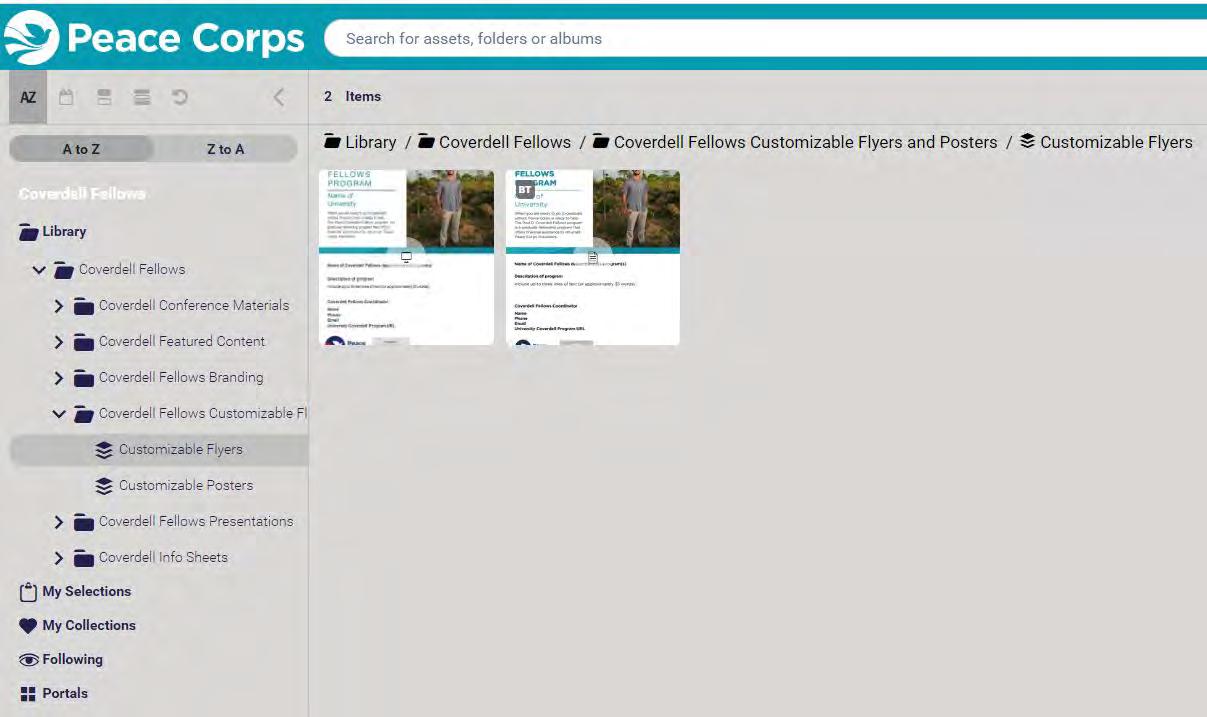Select the two-row view icon in sidebar toolbar
Image resolution: width=1207 pixels, height=717 pixels.
pyautogui.click(x=104, y=97)
